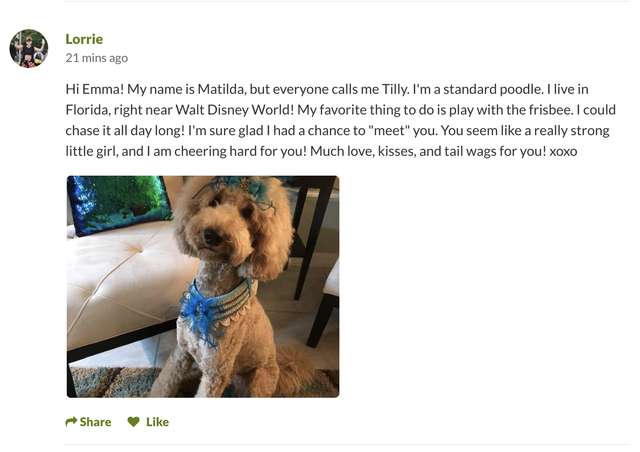Click the white ottoman in the photo
Screen dimensions: 640x452
(122, 286)
